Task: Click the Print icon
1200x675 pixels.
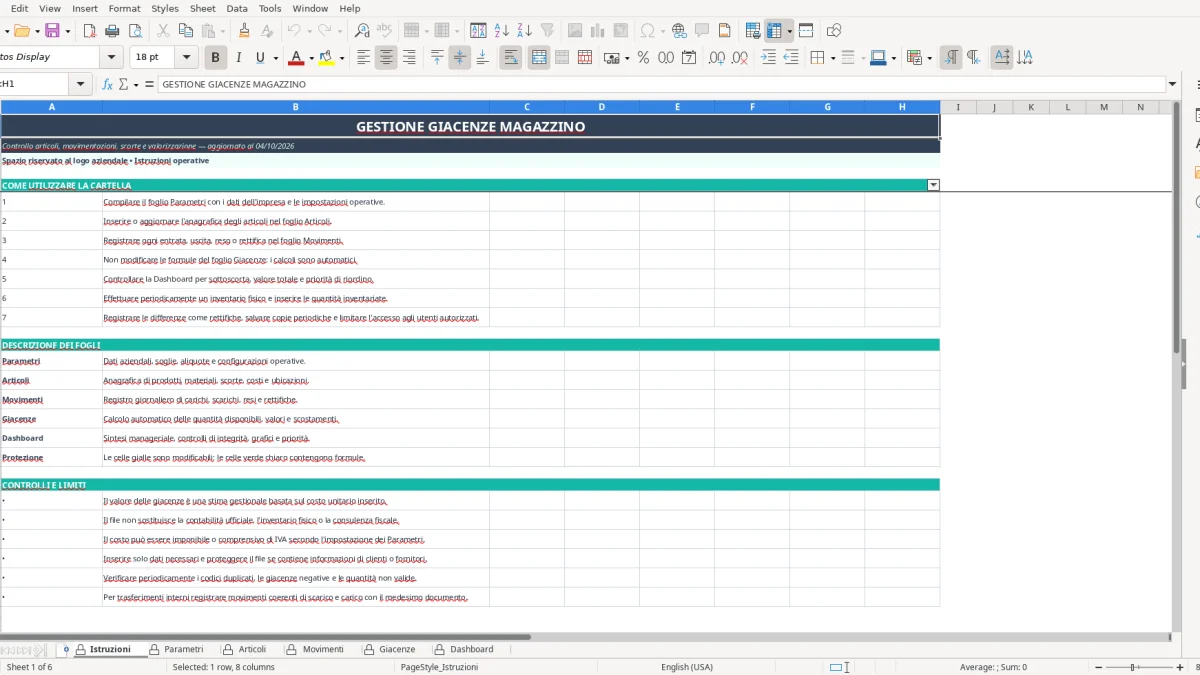Action: [112, 31]
